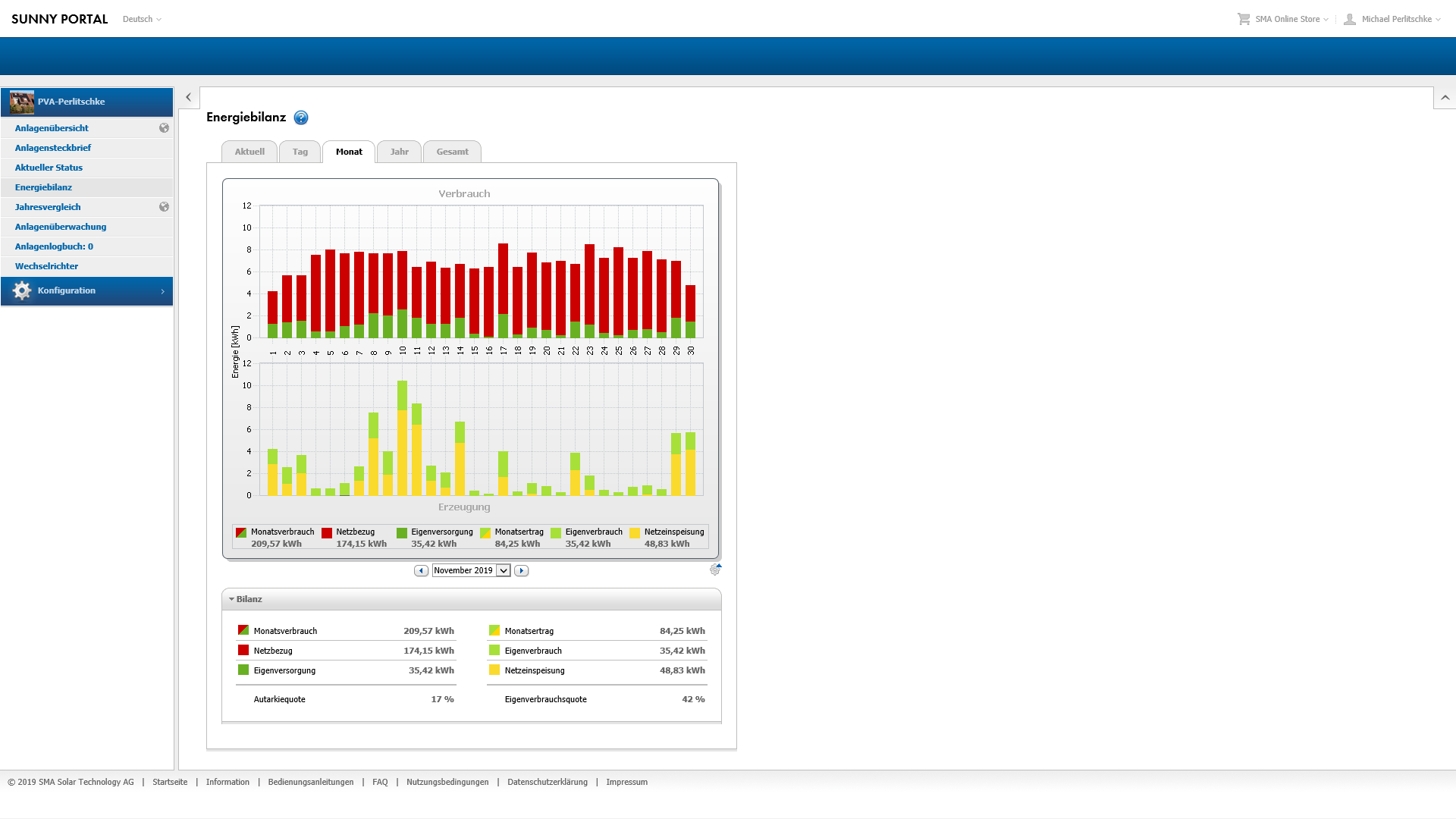1456x819 pixels.
Task: Click globe icon next to Anlagenübersicht
Action: [164, 128]
